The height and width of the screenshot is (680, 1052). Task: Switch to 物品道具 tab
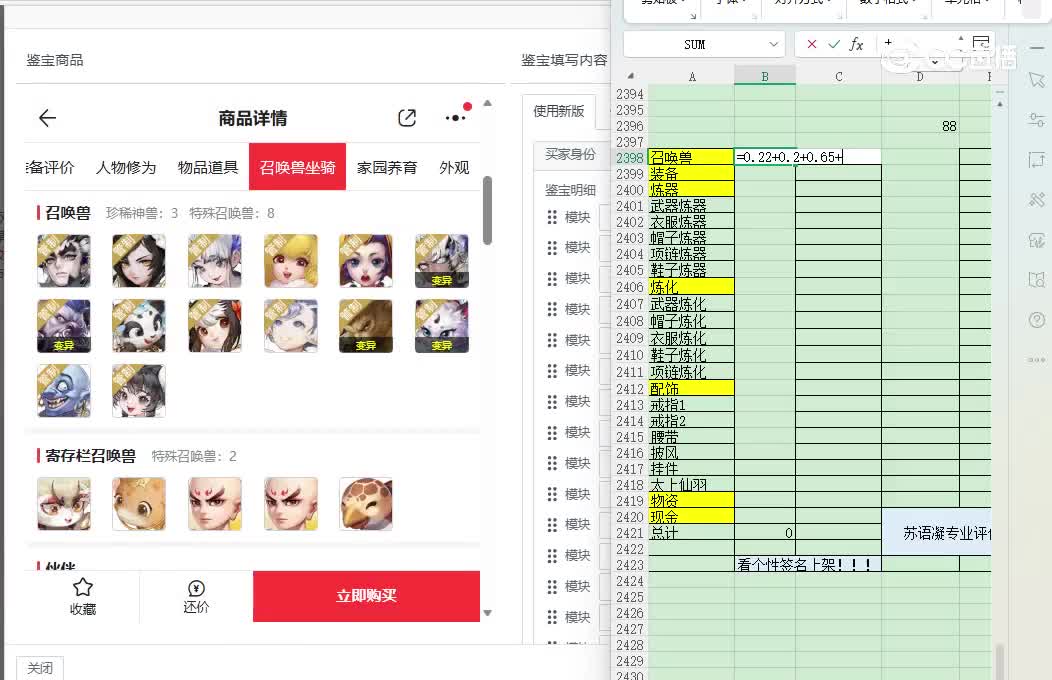[208, 167]
